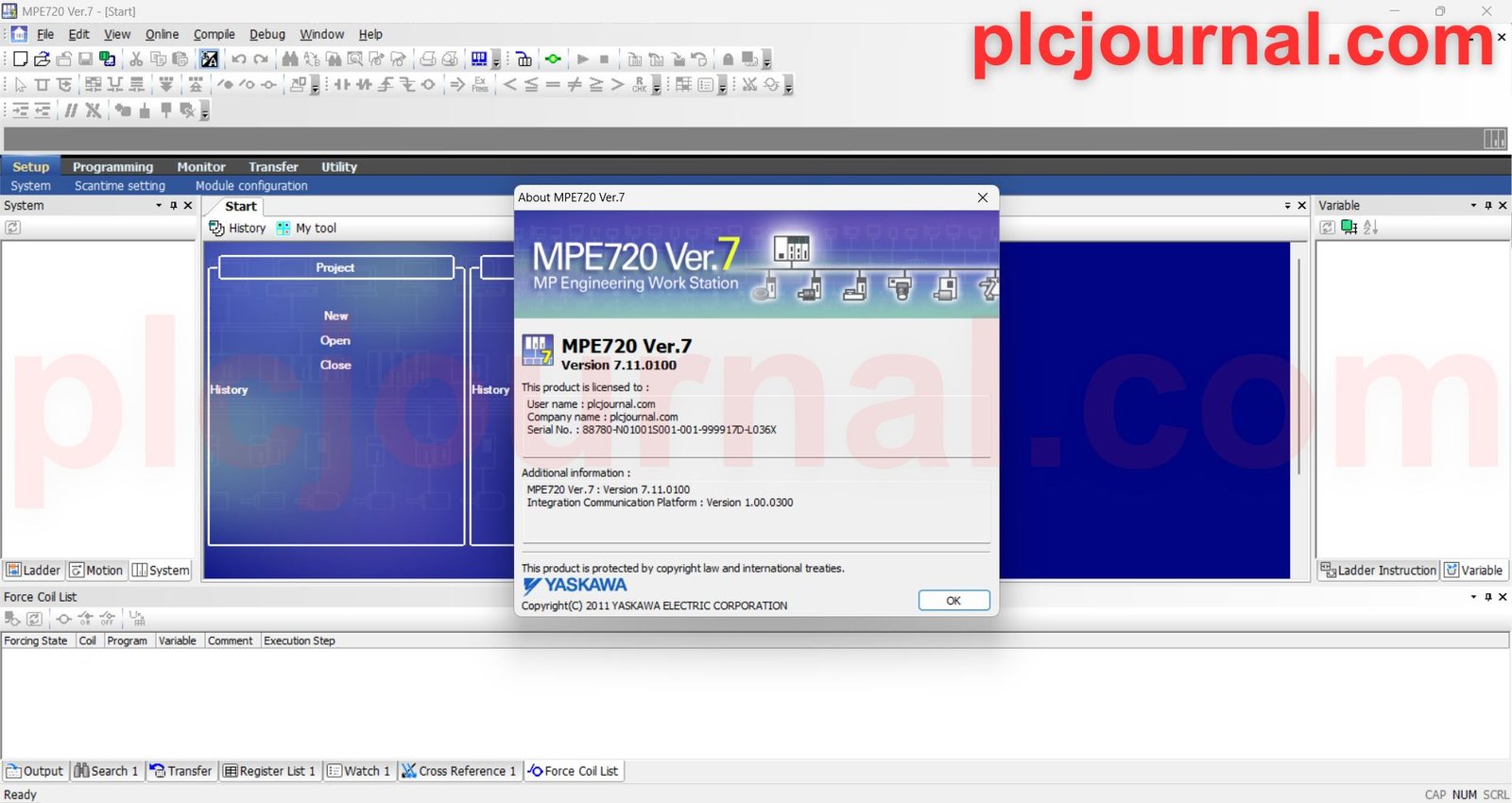Open the File menu

point(45,34)
